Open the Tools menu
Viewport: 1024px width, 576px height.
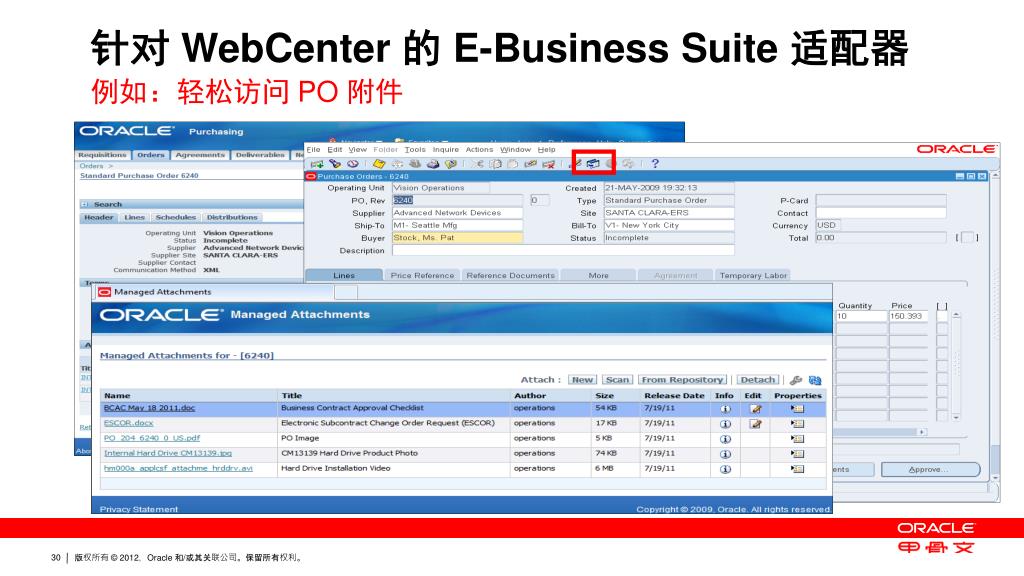click(415, 150)
